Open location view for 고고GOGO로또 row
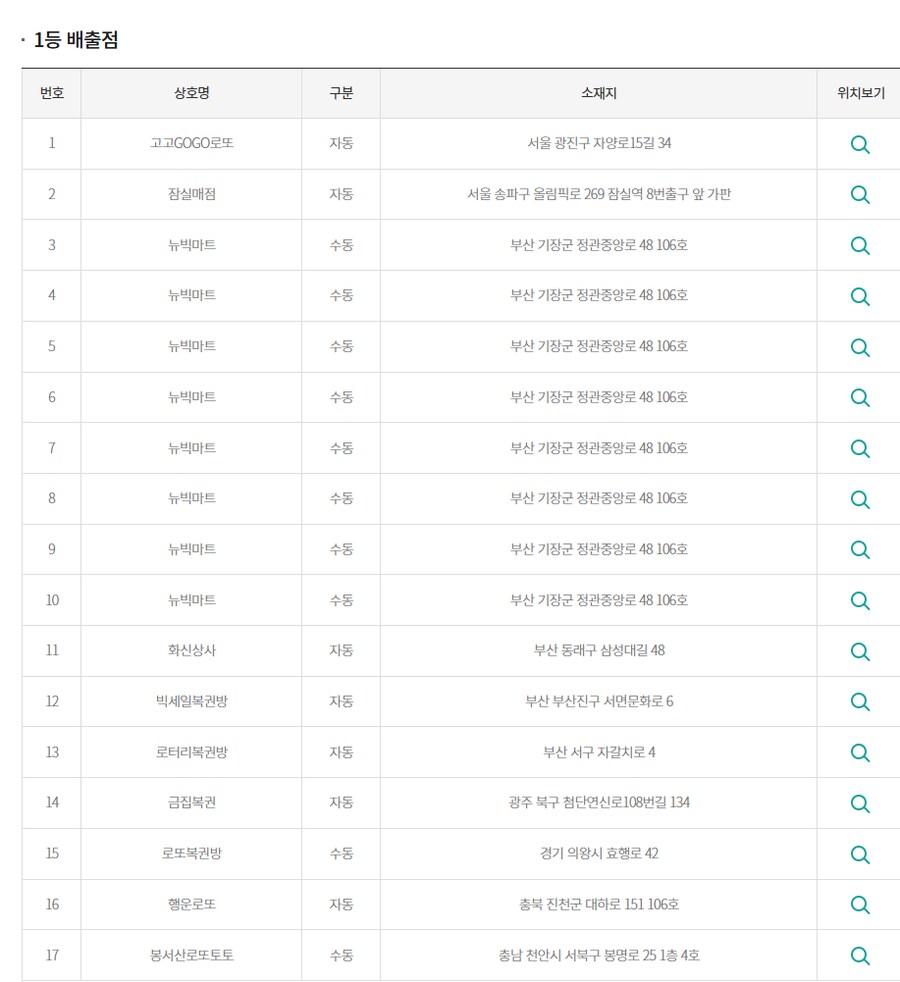This screenshot has height=982, width=900. 860,145
